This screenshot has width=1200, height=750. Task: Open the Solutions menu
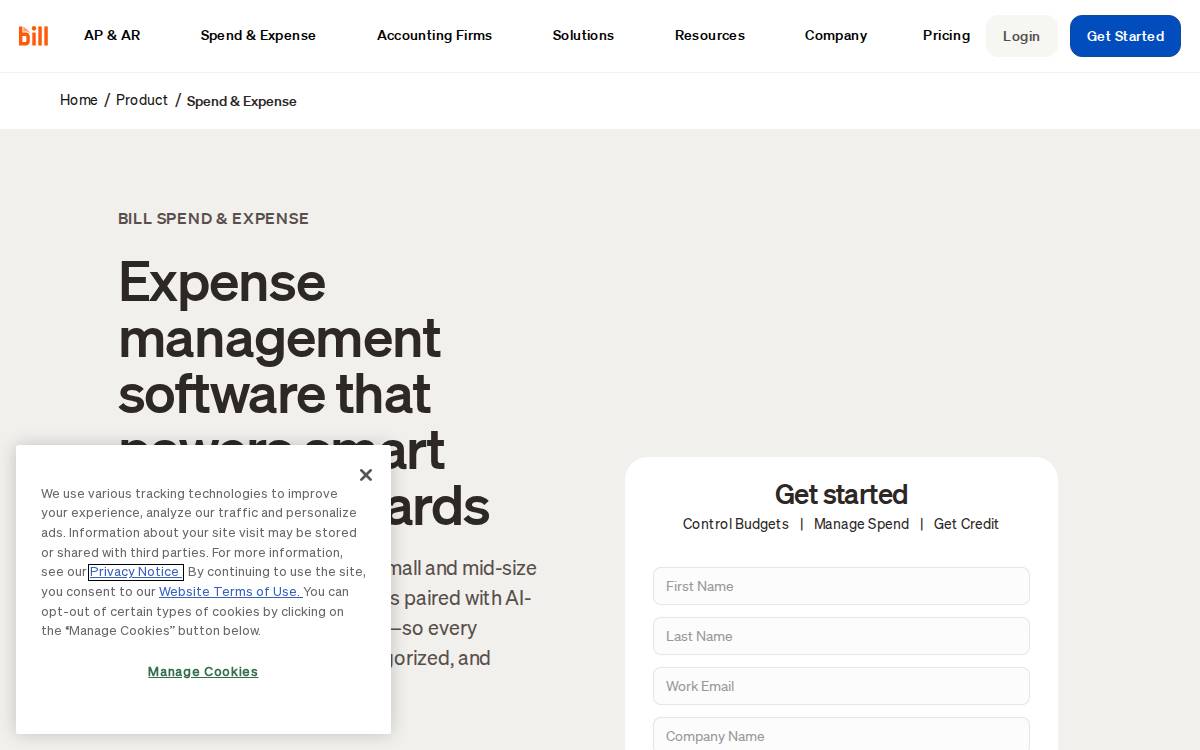[583, 35]
